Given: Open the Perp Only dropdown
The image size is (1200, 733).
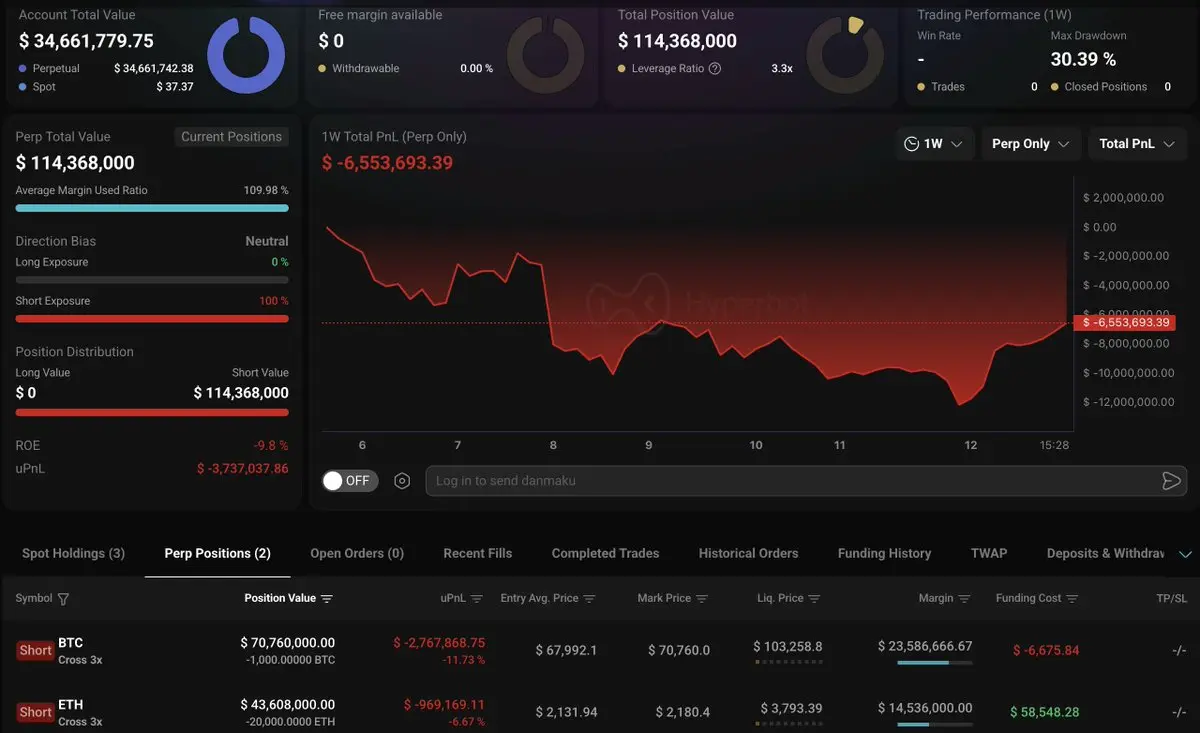Looking at the screenshot, I should pos(1031,144).
